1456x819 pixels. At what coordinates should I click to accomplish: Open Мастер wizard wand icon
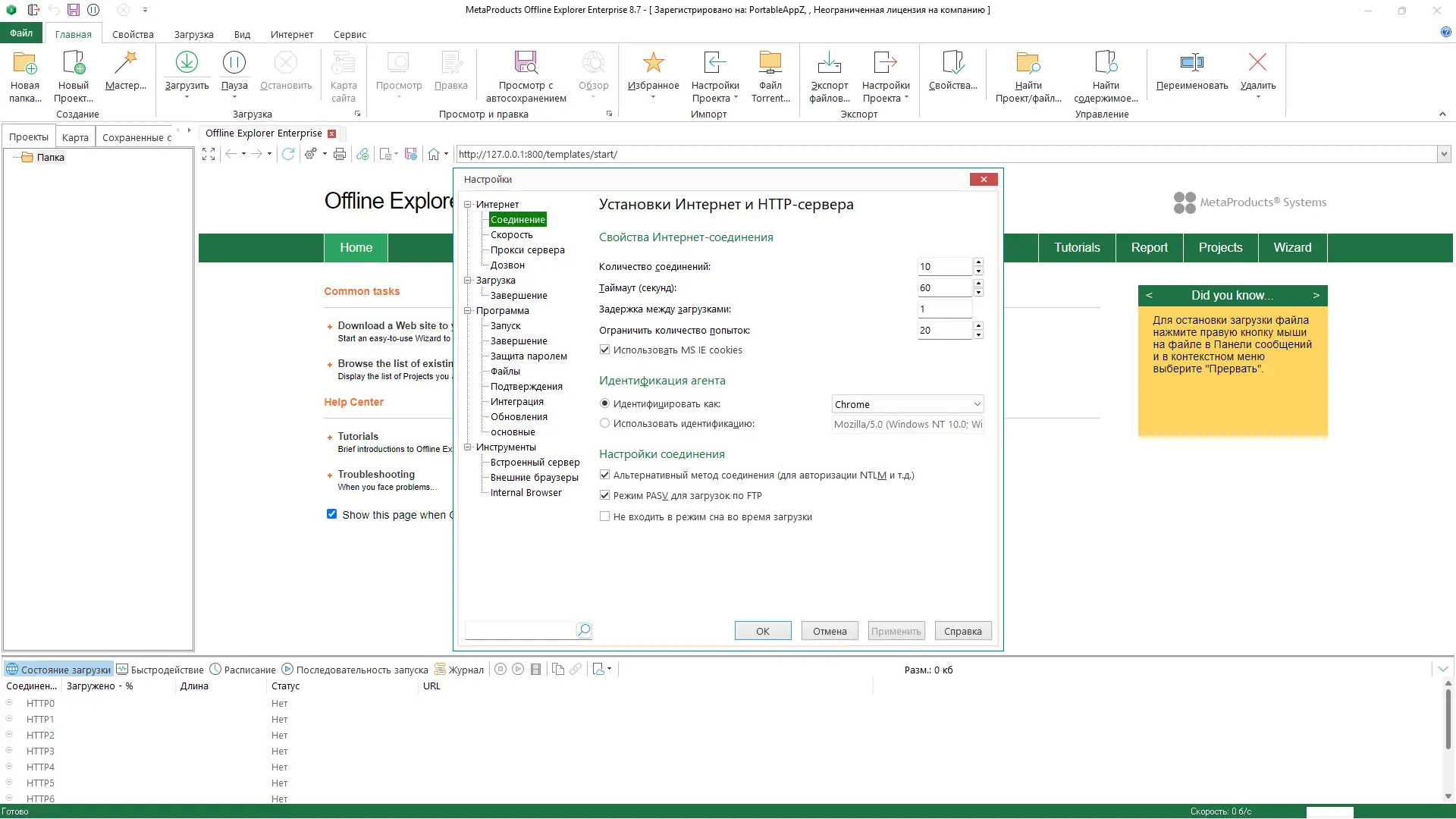point(126,62)
